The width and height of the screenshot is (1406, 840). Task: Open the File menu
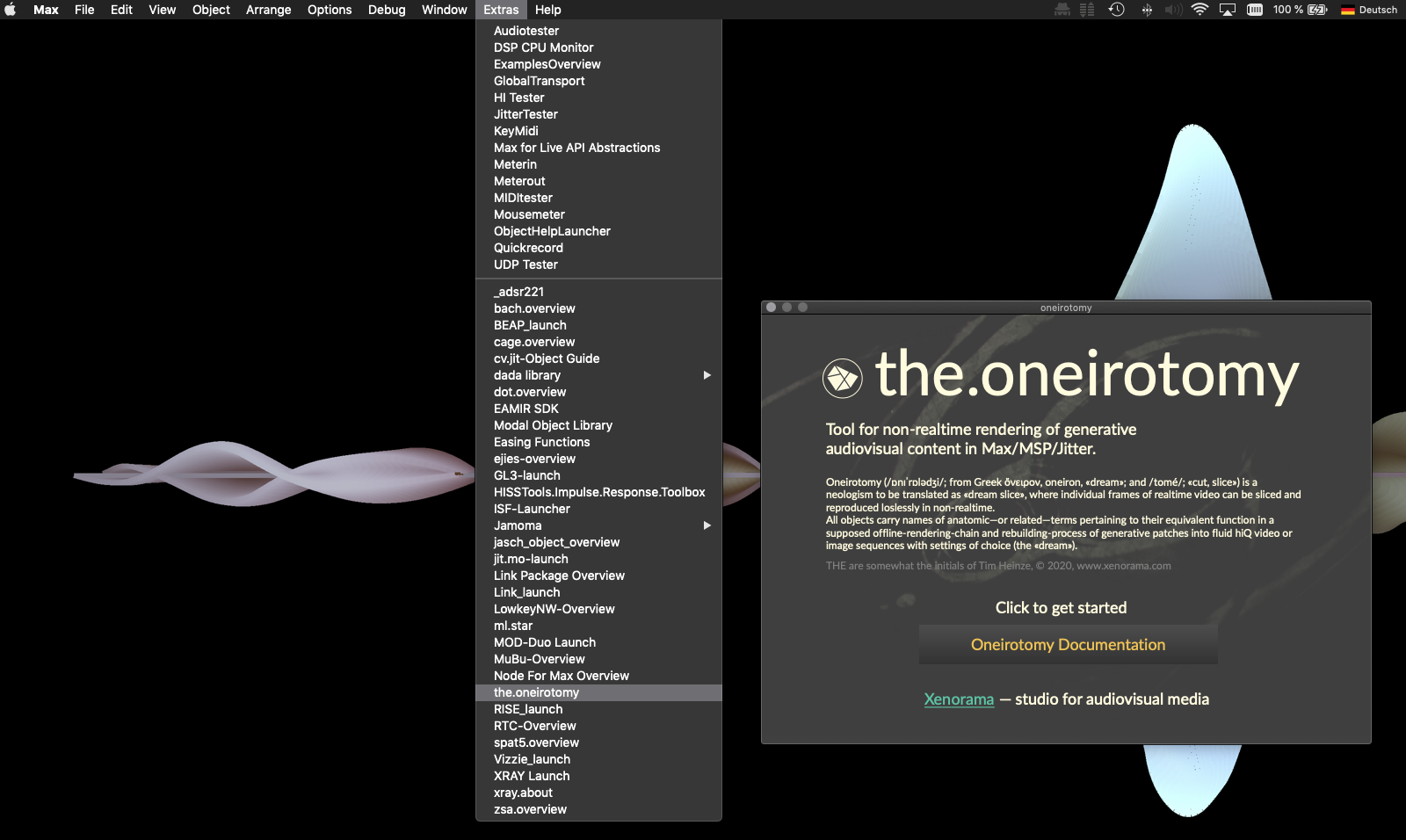[x=84, y=10]
